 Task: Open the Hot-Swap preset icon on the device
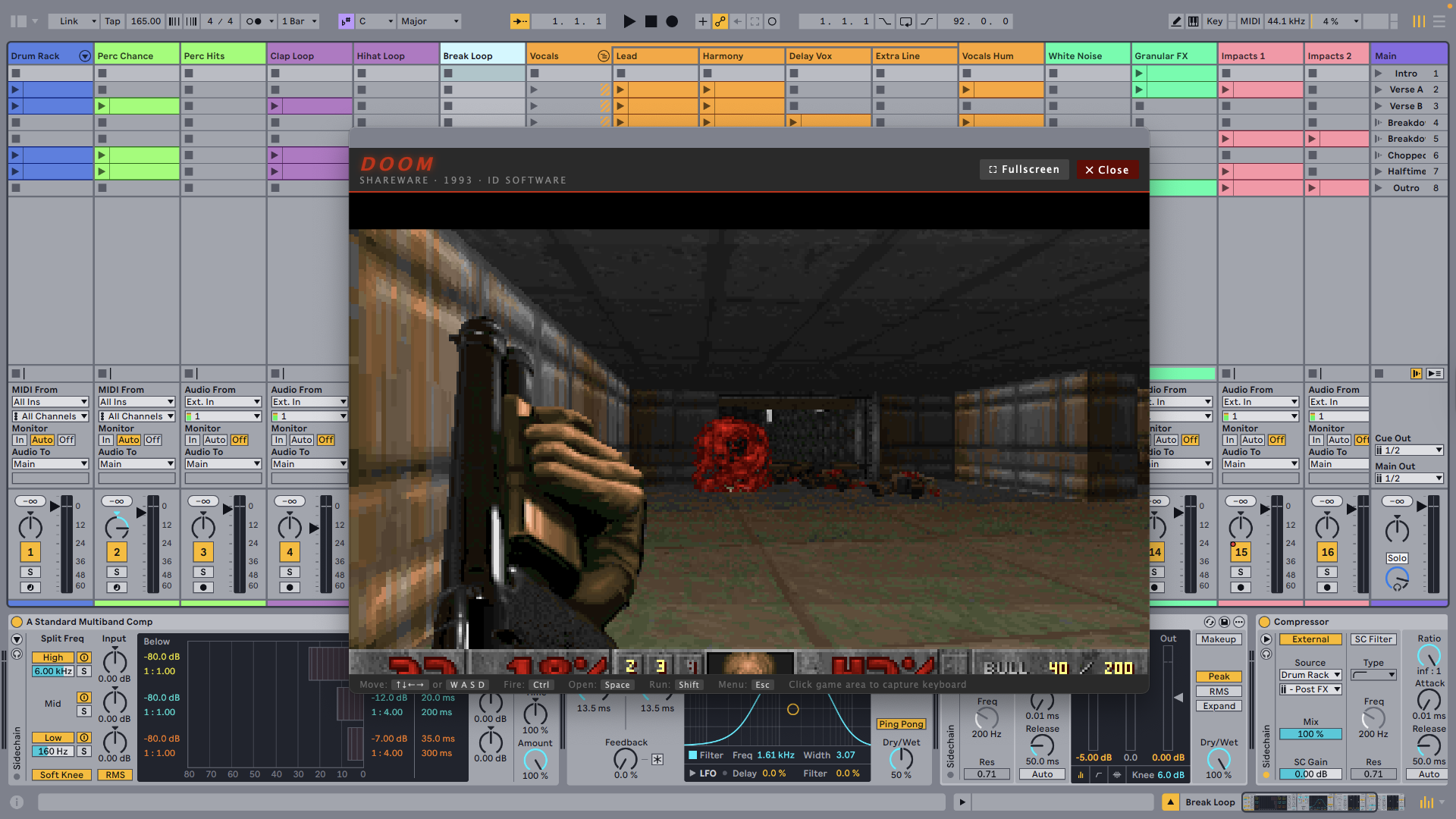1210,622
